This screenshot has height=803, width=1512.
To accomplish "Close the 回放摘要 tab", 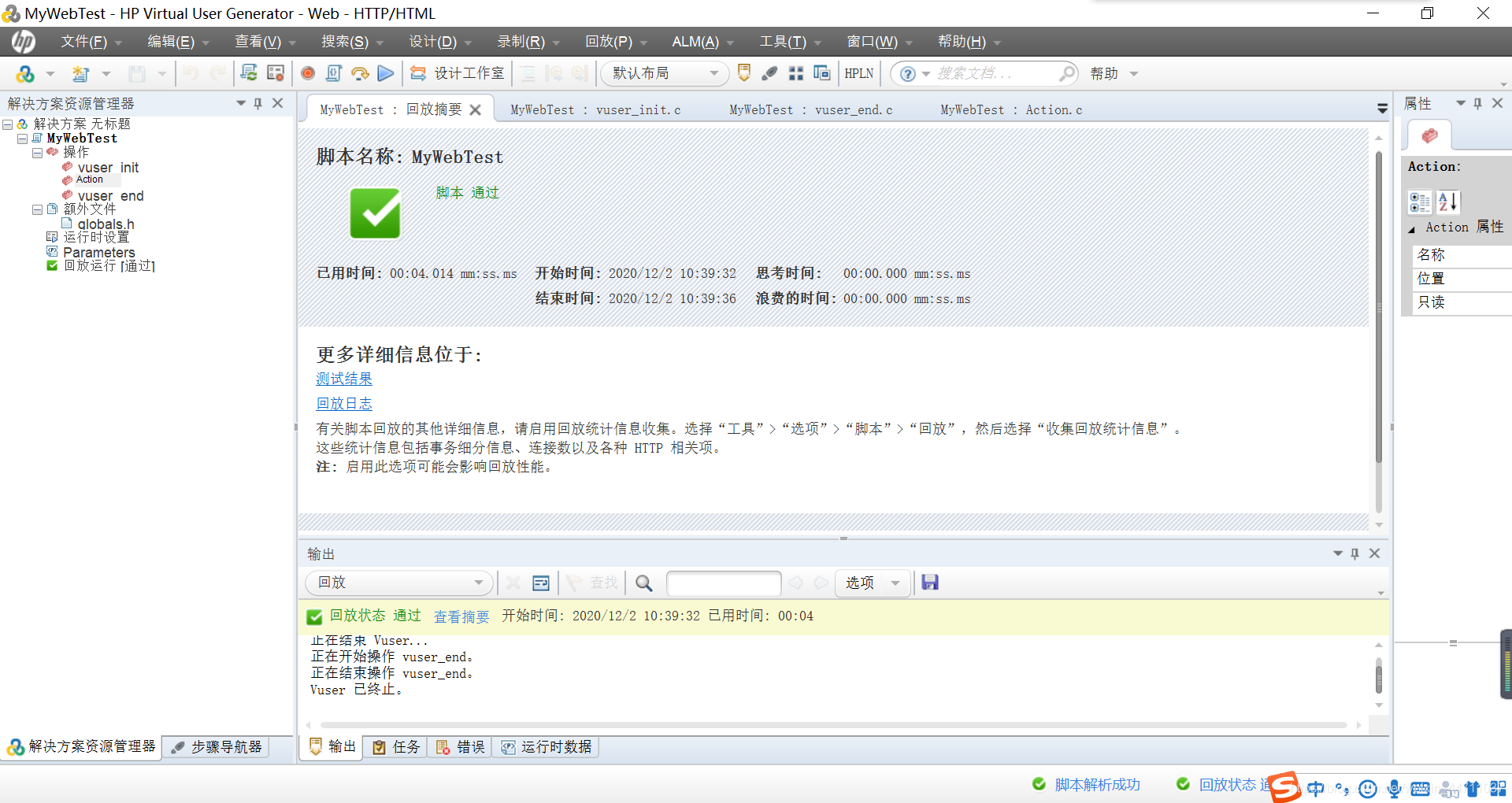I will [x=476, y=110].
